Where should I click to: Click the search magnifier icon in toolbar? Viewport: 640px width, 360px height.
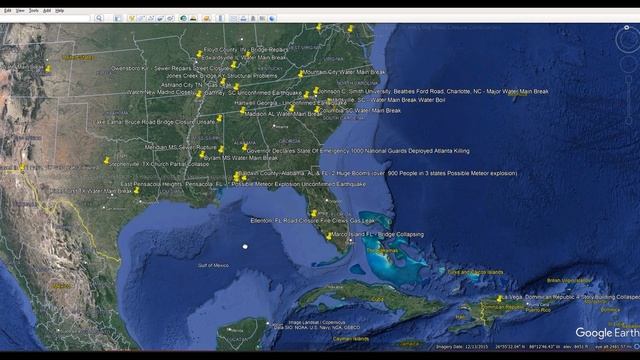[x=99, y=18]
